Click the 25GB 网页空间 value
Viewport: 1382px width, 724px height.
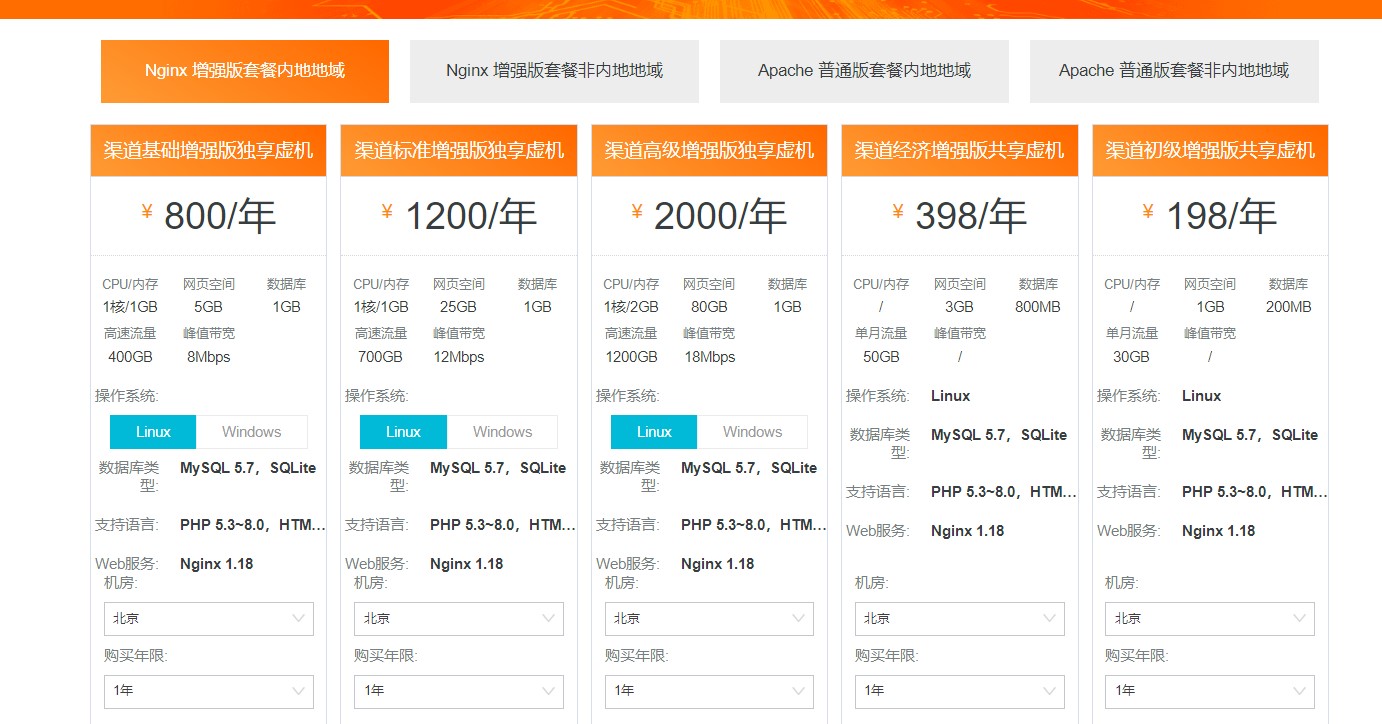(x=459, y=307)
